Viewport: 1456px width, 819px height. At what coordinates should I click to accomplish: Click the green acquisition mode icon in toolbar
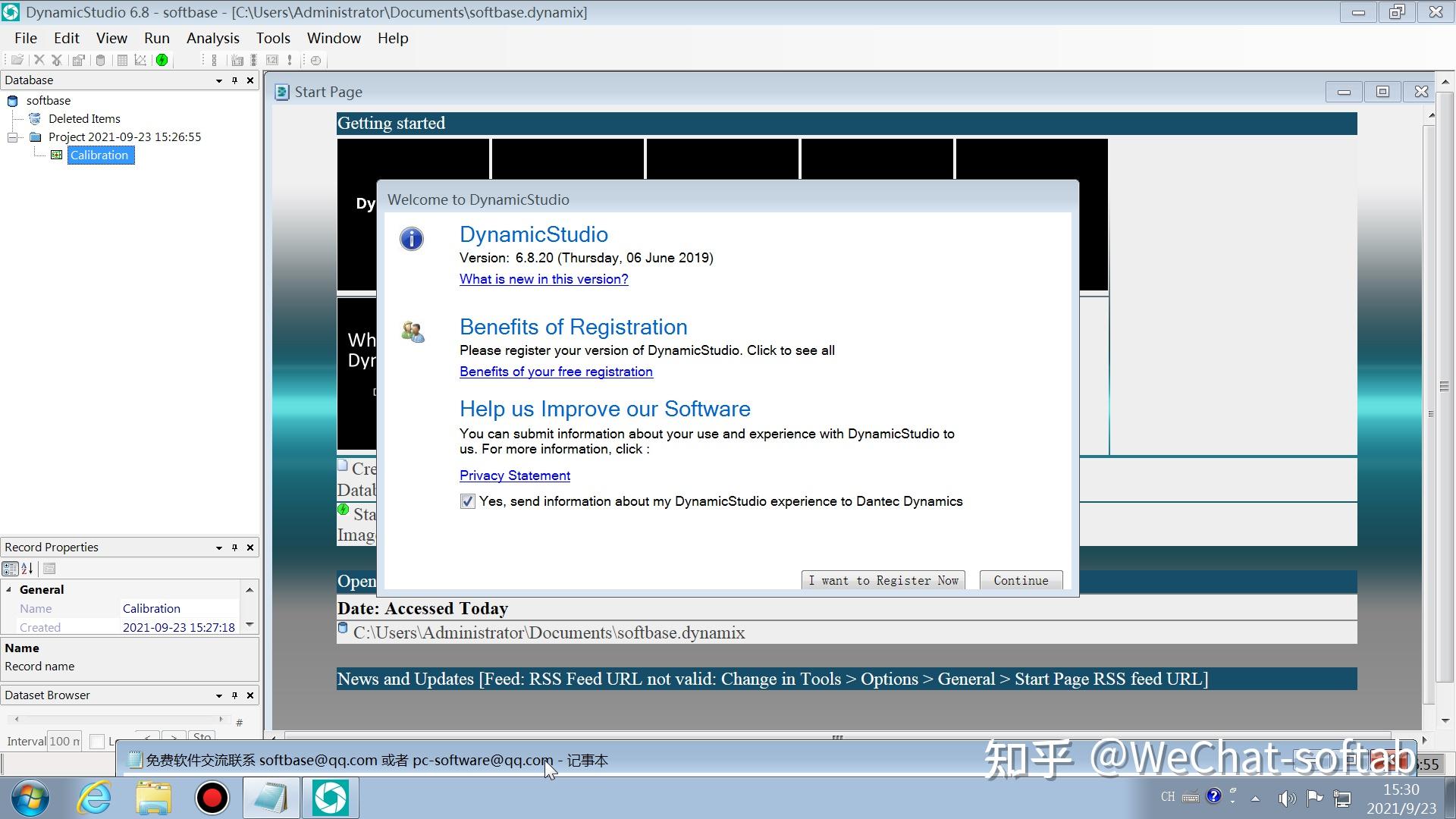click(162, 60)
